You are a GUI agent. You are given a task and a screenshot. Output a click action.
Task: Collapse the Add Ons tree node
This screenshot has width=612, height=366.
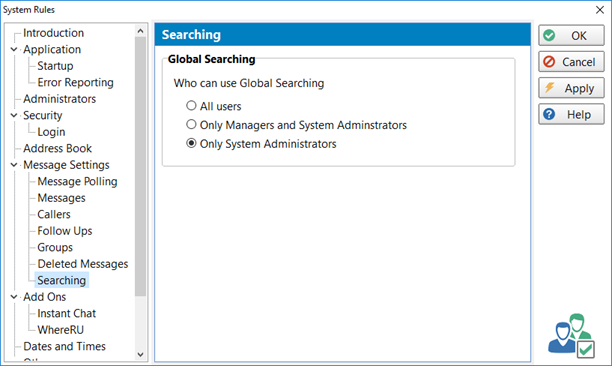(x=14, y=297)
